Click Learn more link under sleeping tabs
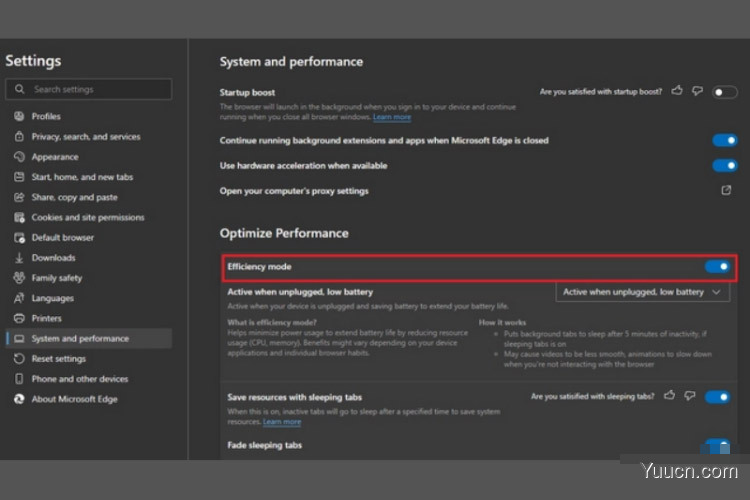This screenshot has width=750, height=500. 282,422
